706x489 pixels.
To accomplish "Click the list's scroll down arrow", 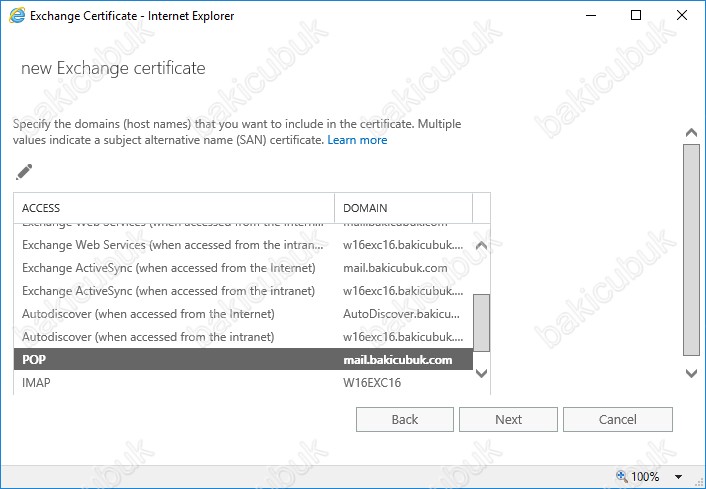I will coord(481,373).
